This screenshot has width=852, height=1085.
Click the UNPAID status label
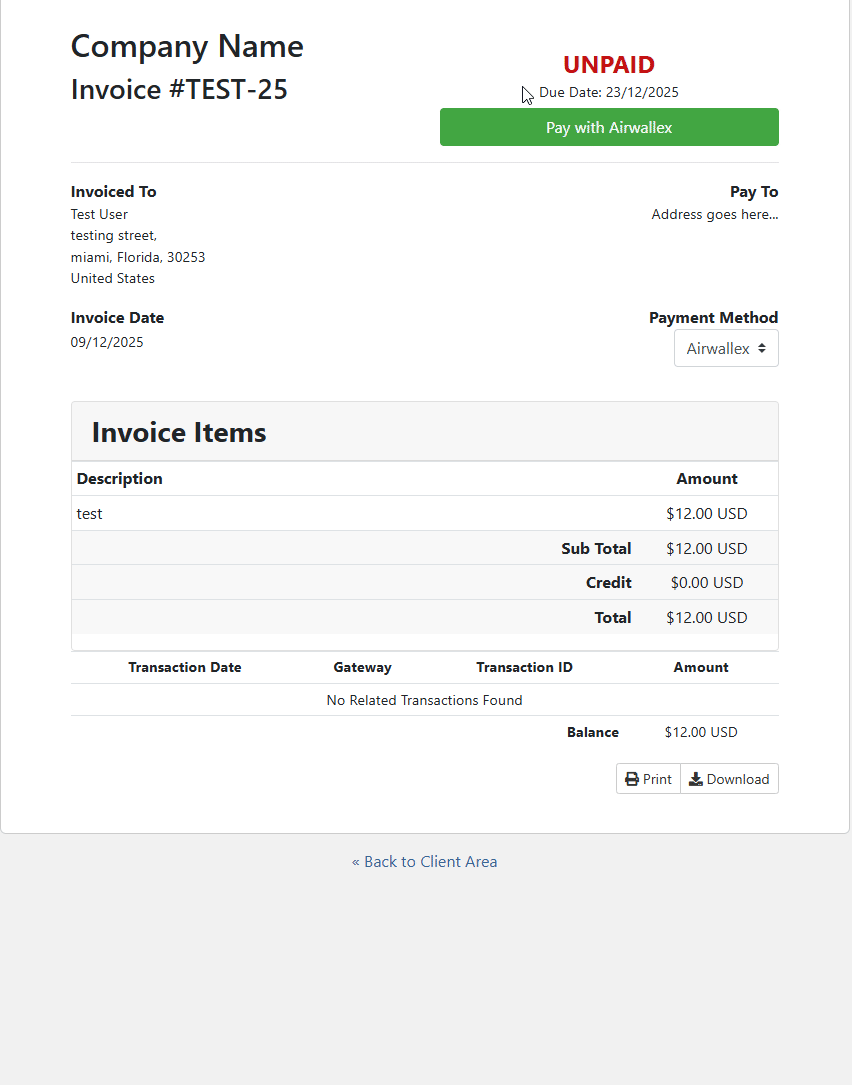click(609, 64)
